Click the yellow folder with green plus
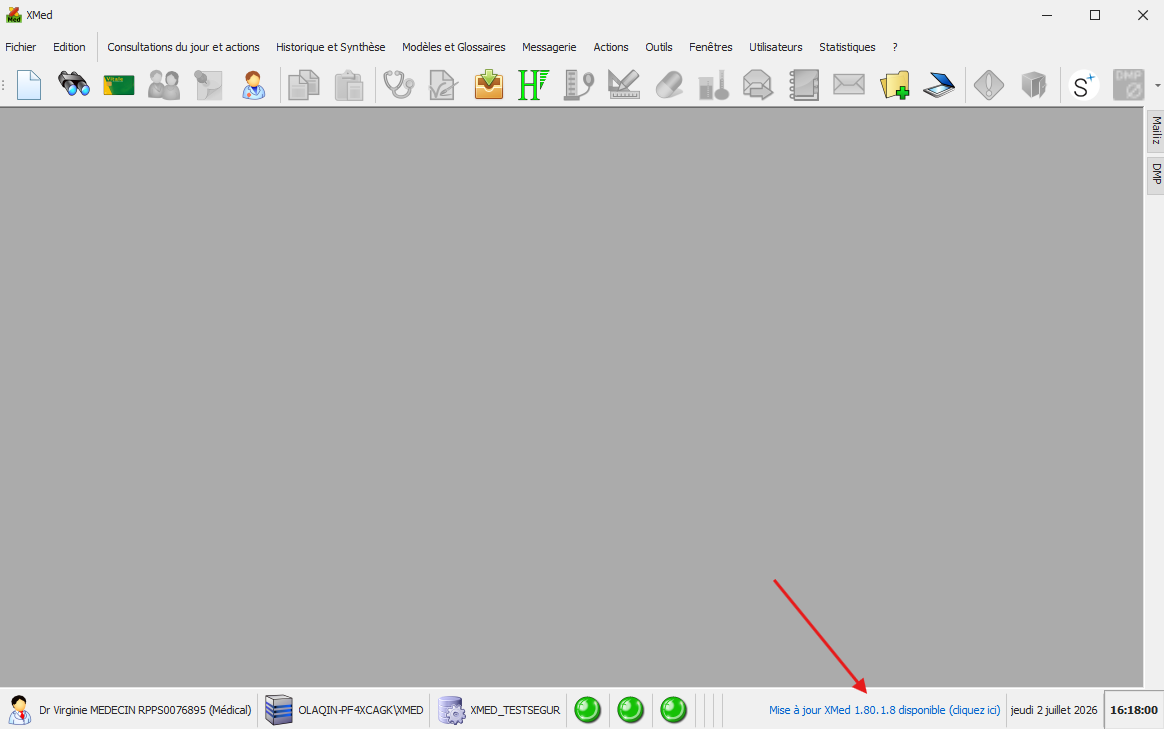Viewport: 1164px width, 729px height. pos(895,85)
